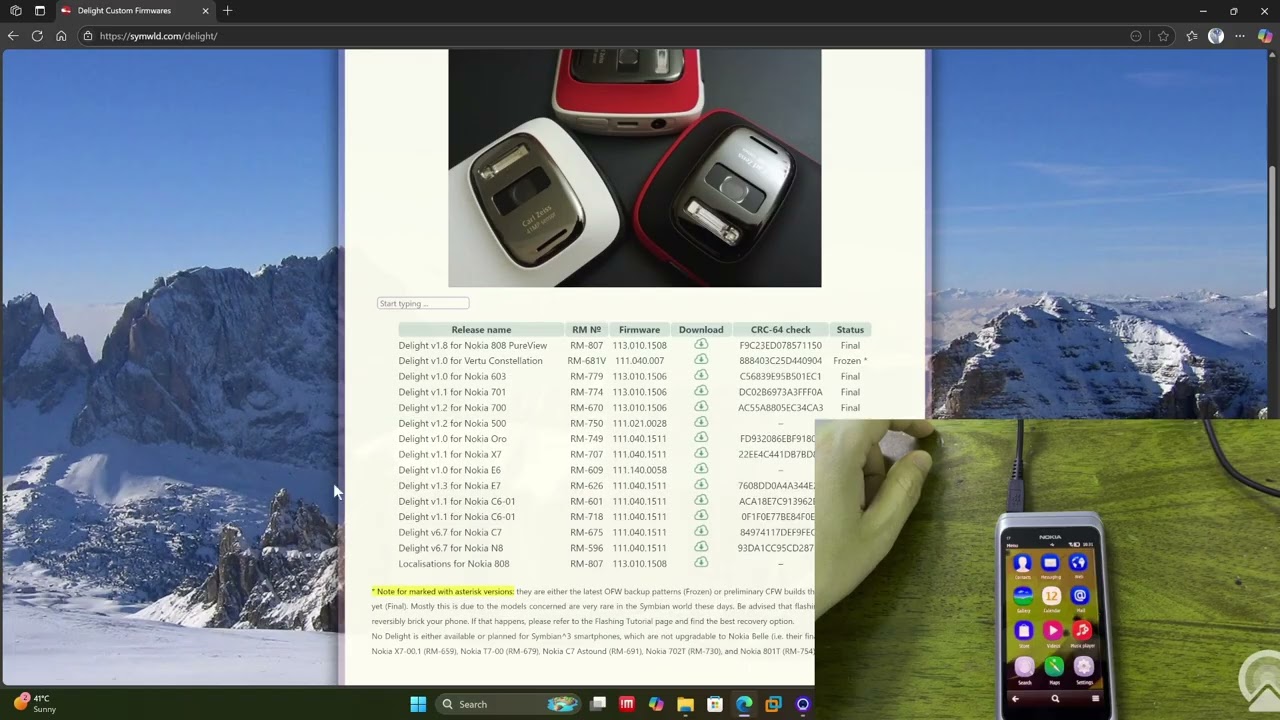Open a new browser tab
Screen dimensions: 1280x720
point(227,10)
